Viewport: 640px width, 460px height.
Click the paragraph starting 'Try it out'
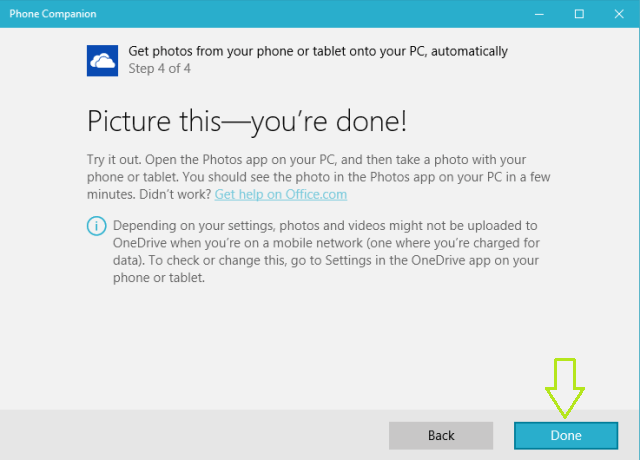[319, 177]
